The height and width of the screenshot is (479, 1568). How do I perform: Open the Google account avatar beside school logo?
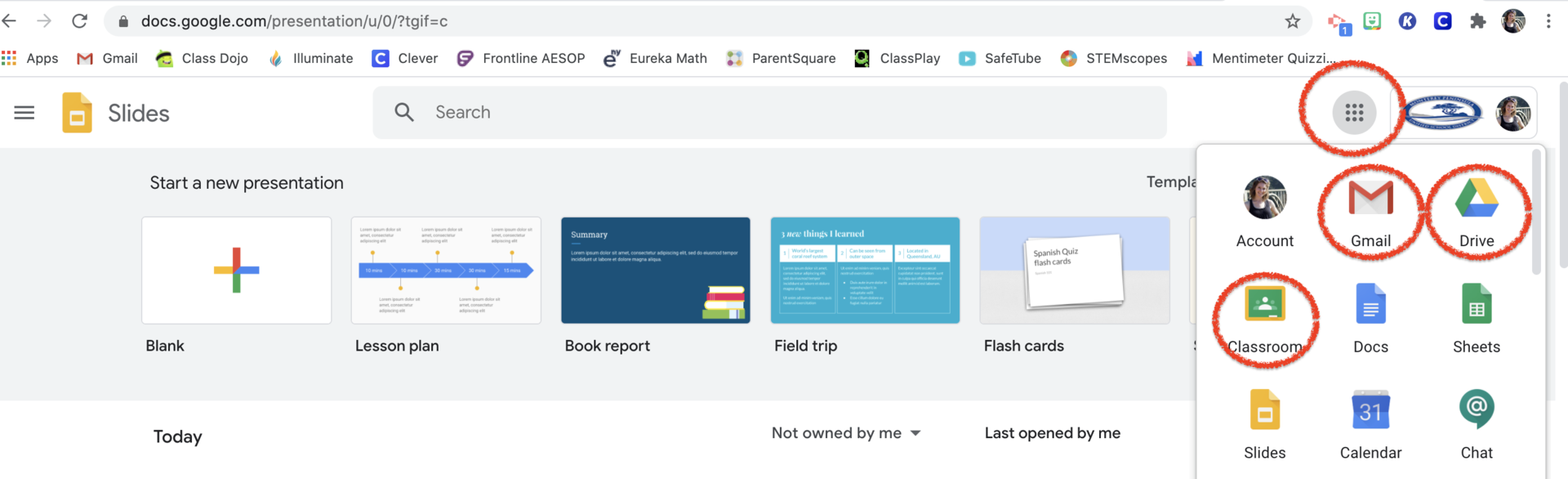coord(1513,113)
